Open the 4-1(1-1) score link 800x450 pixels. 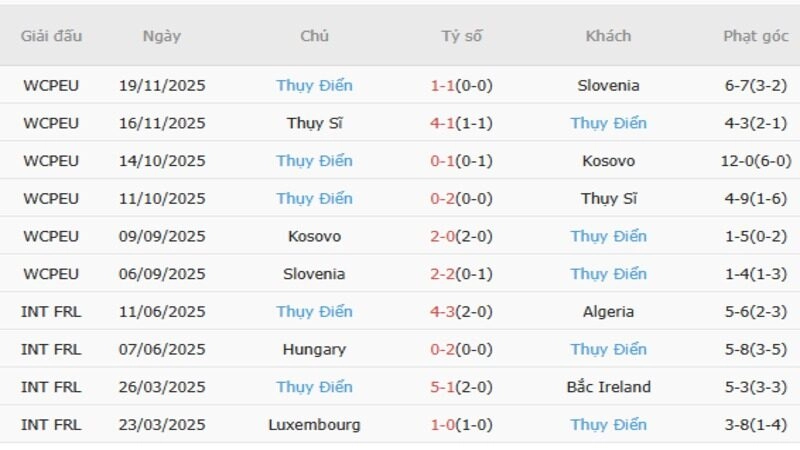tap(461, 124)
